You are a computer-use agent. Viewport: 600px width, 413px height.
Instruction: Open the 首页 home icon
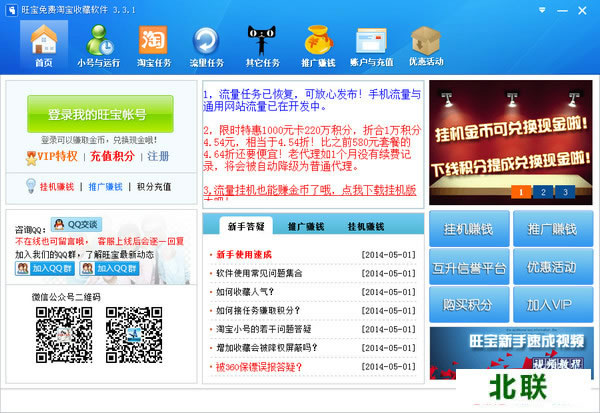43,44
